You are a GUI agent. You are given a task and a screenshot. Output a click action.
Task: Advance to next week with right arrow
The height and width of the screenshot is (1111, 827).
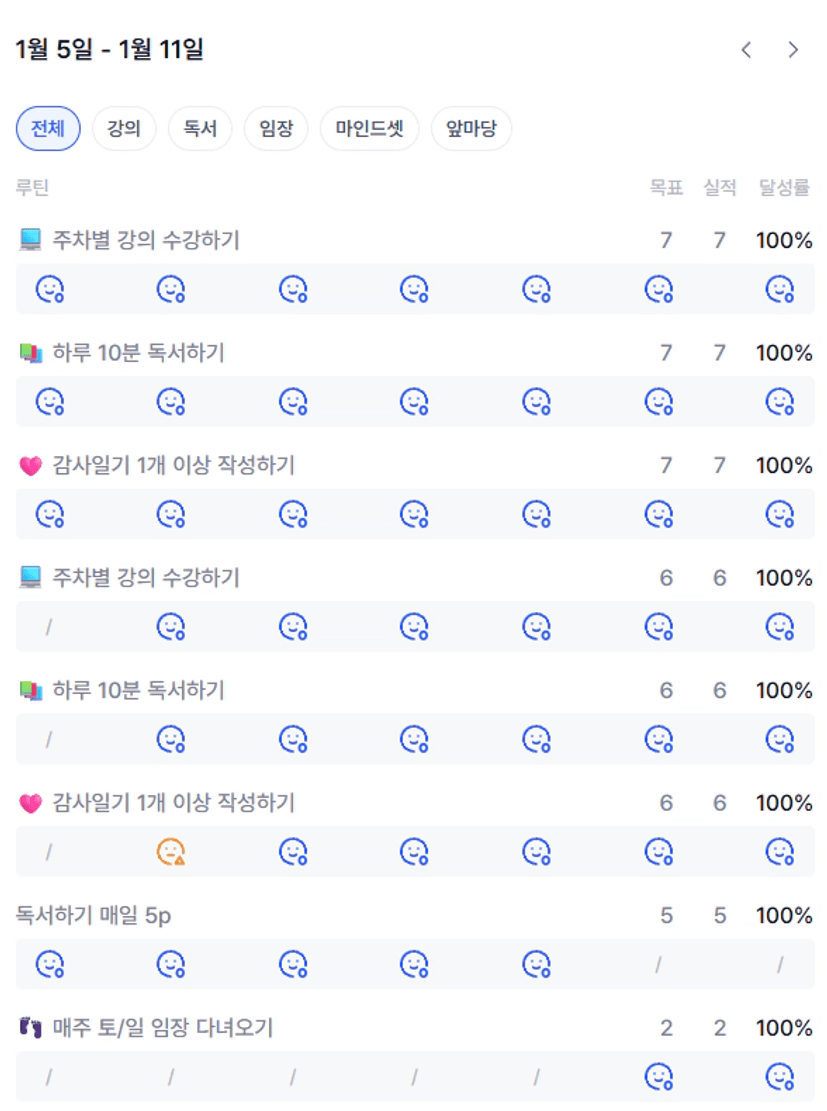pos(793,50)
